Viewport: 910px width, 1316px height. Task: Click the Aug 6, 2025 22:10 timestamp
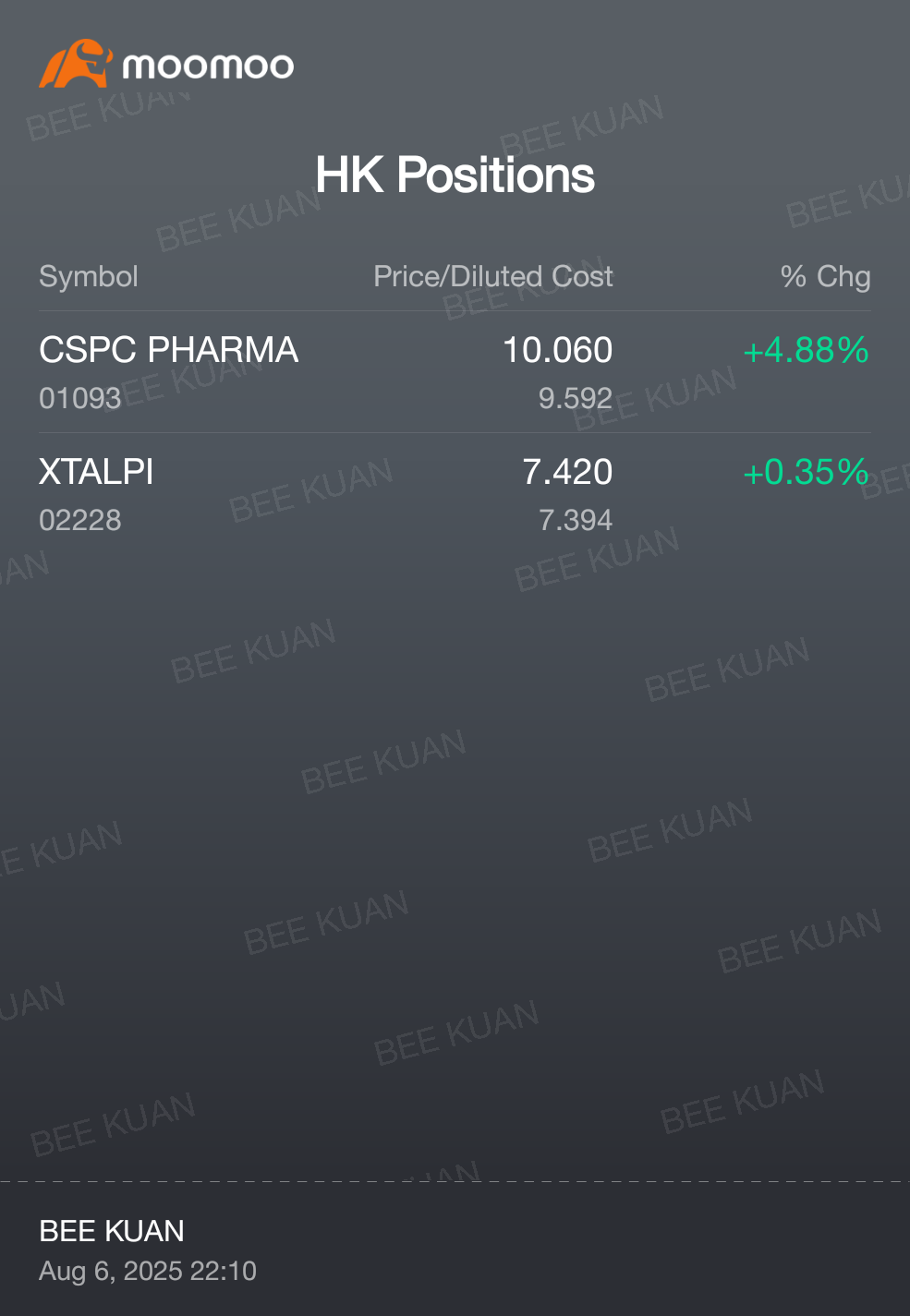coord(148,1271)
